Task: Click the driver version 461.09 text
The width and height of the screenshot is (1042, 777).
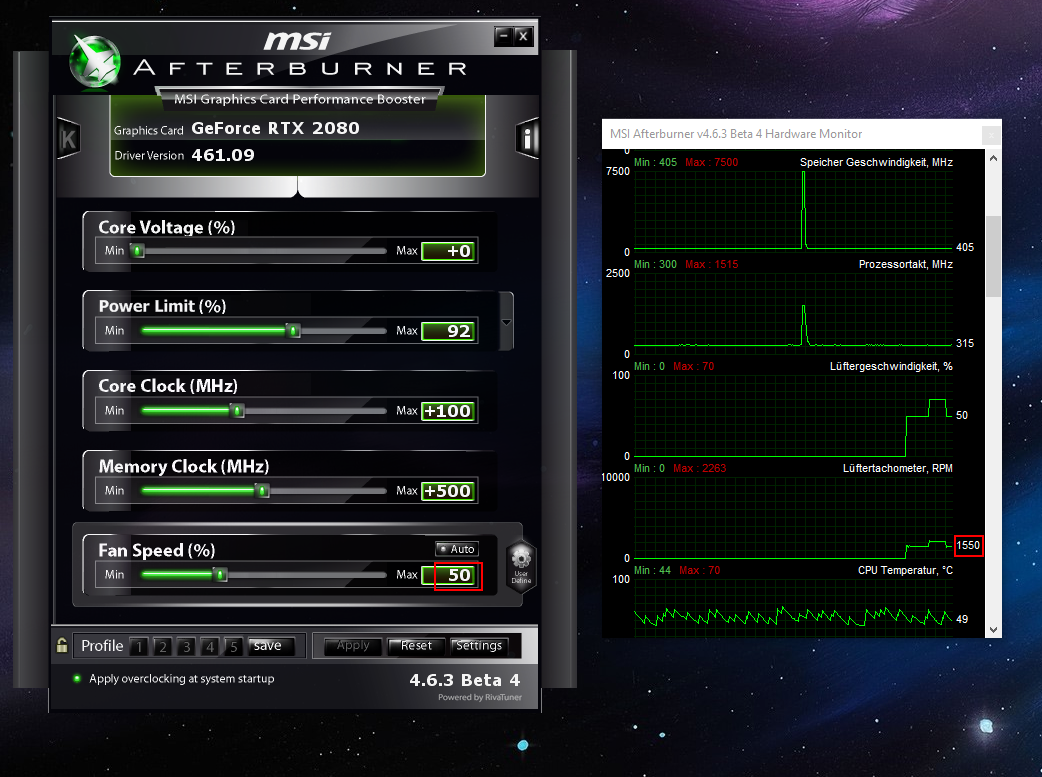Action: 223,156
